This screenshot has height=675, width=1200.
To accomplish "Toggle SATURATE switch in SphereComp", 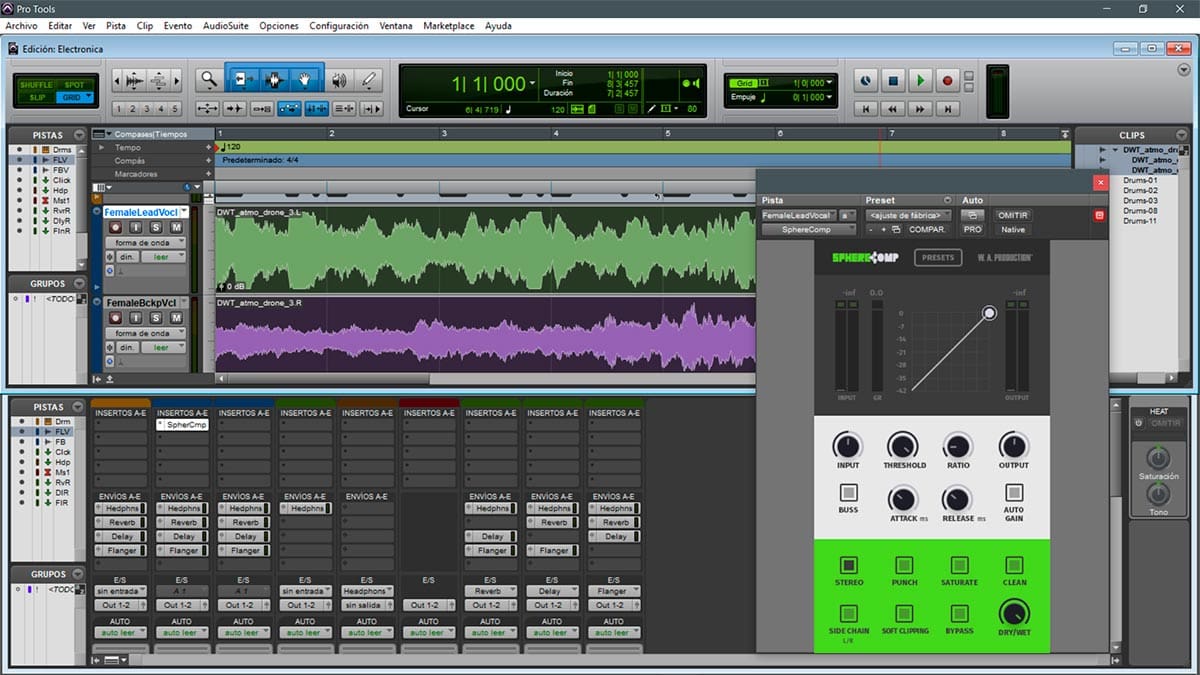I will coord(958,565).
